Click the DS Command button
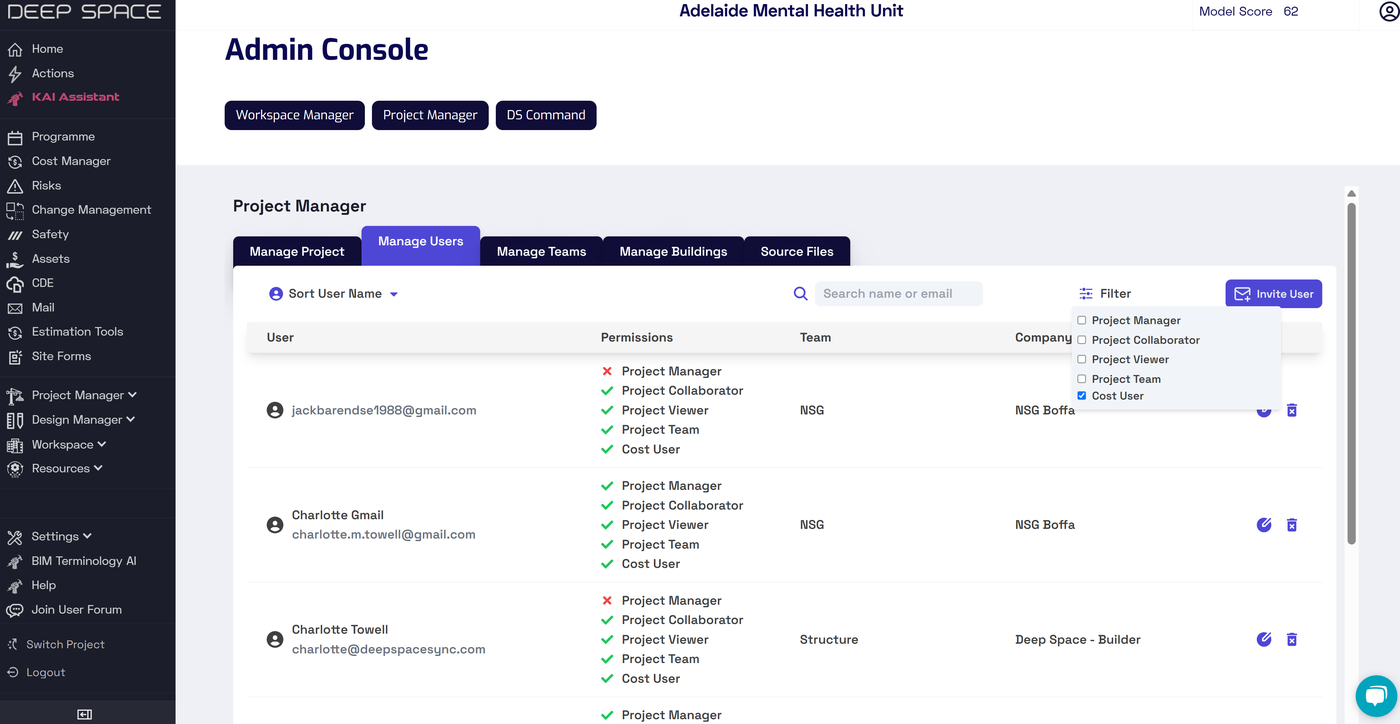 (x=546, y=115)
